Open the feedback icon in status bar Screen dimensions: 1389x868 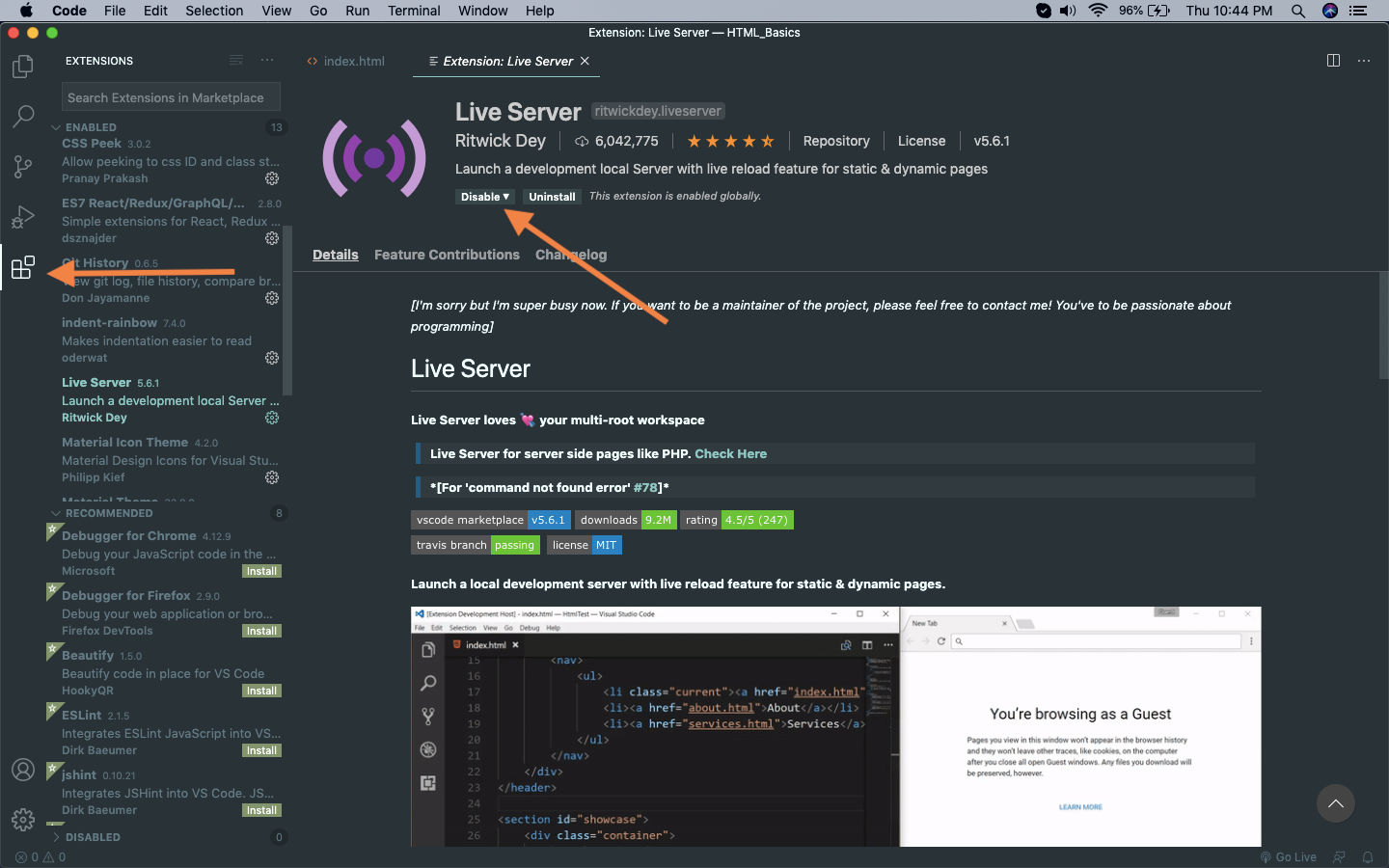tap(1339, 856)
